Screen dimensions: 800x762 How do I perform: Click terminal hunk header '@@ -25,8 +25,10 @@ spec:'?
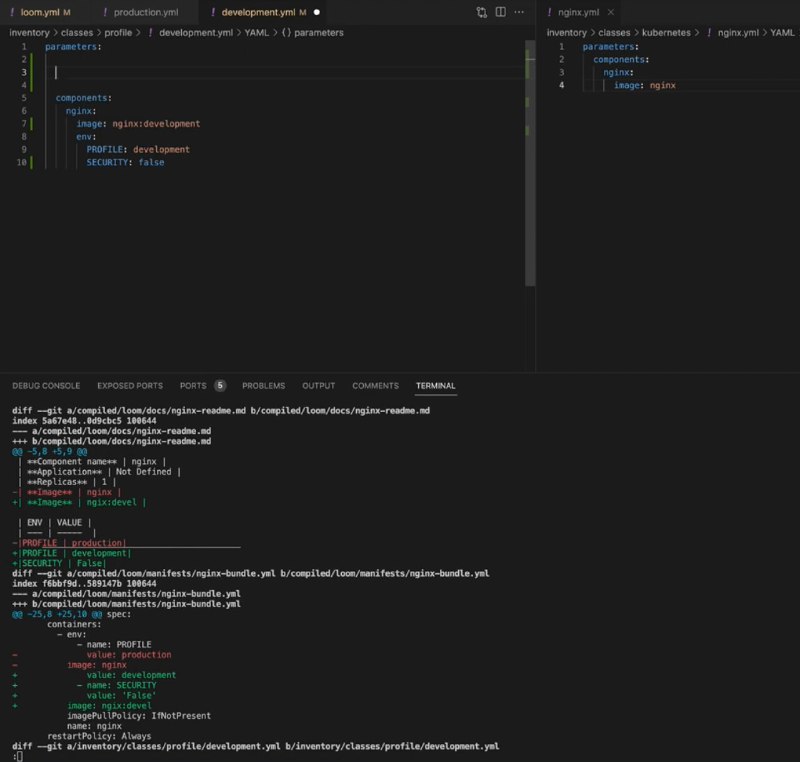pos(71,614)
